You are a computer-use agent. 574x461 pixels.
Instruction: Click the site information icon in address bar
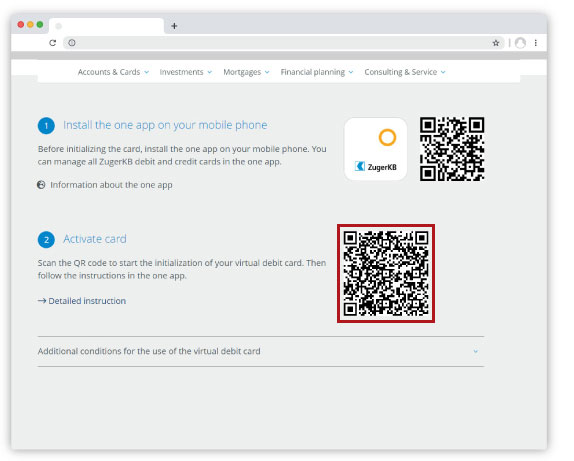72,43
